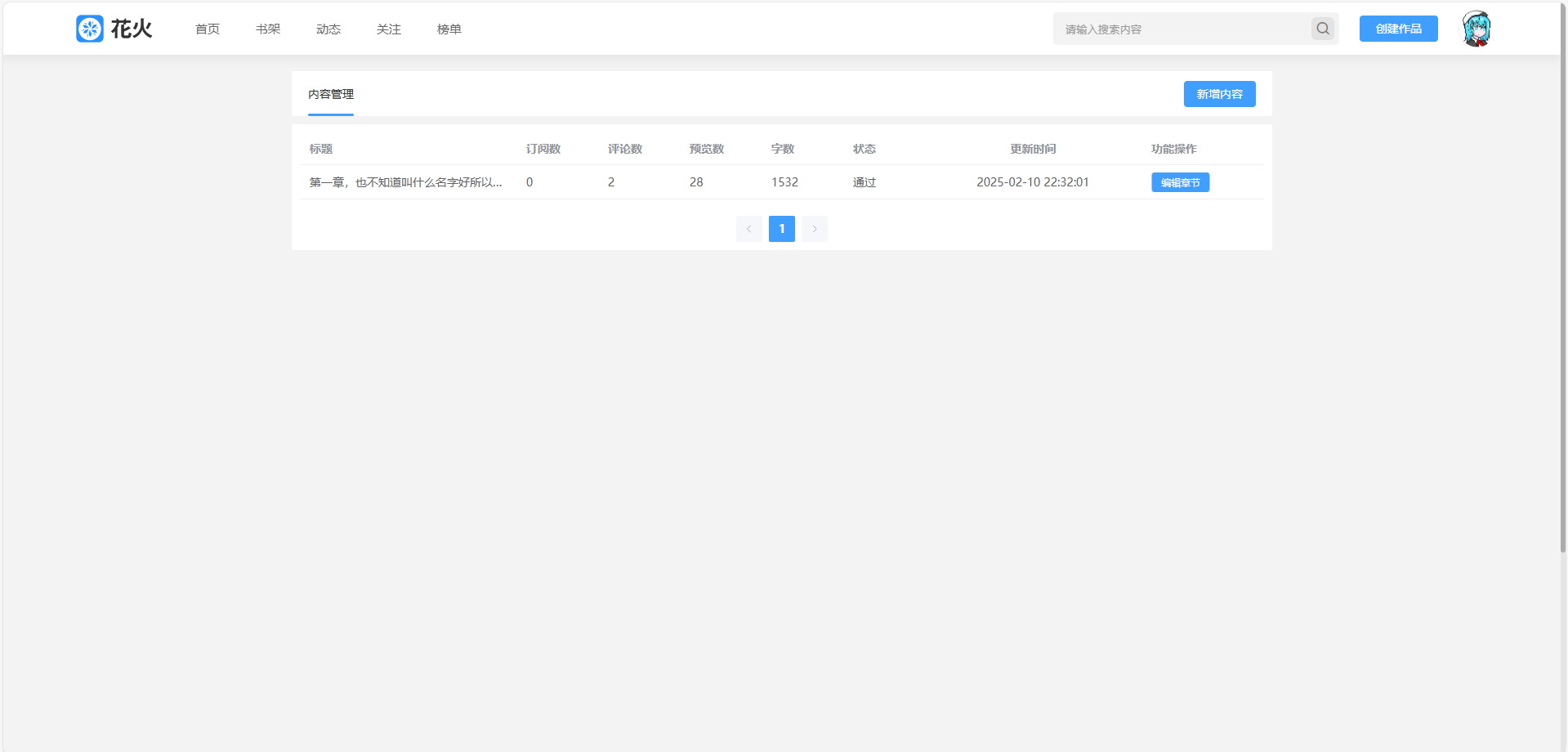Image resolution: width=1568 pixels, height=752 pixels.
Task: Select page number 1
Action: pyautogui.click(x=782, y=229)
